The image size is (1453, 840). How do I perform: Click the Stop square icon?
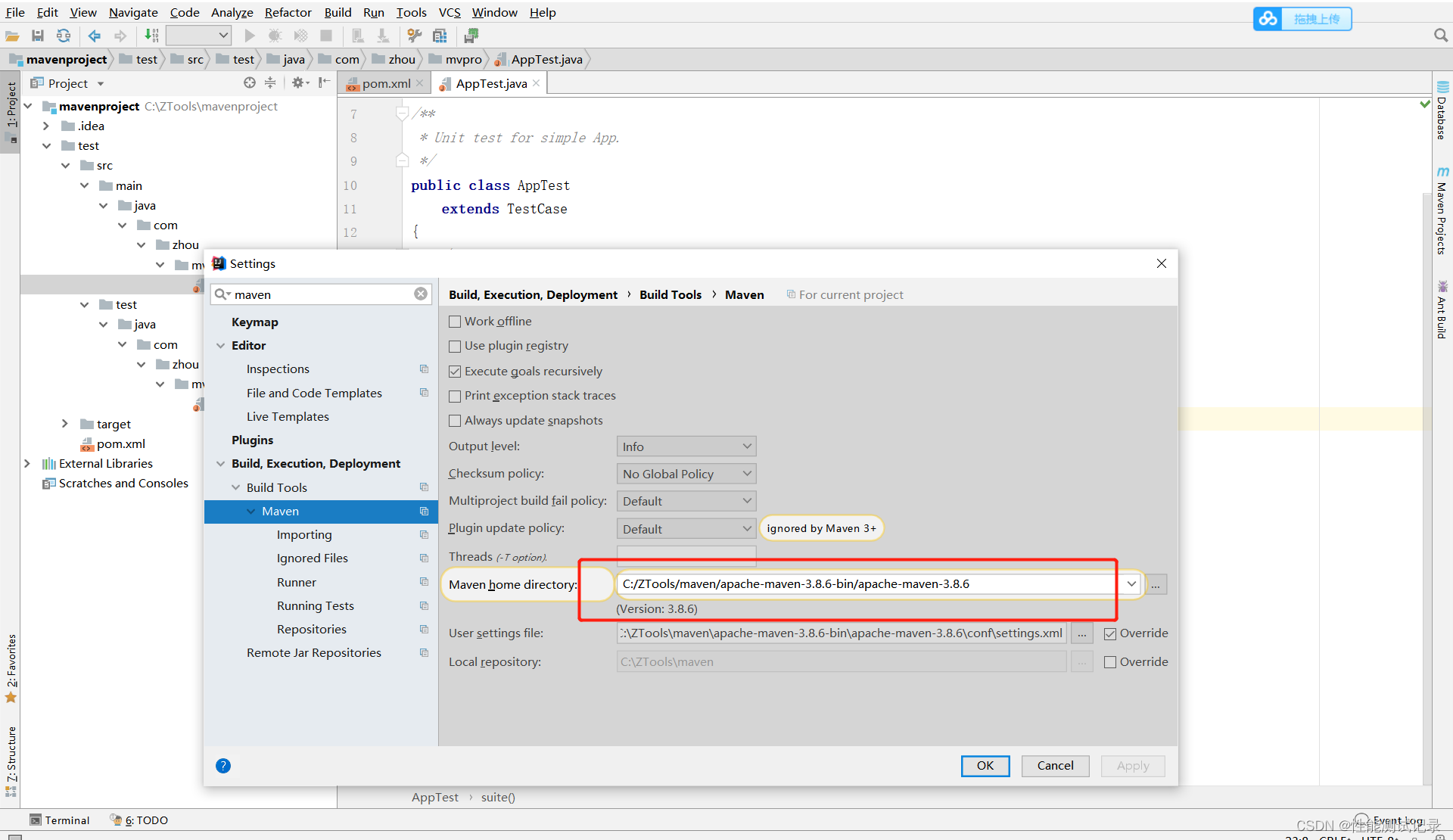click(326, 36)
